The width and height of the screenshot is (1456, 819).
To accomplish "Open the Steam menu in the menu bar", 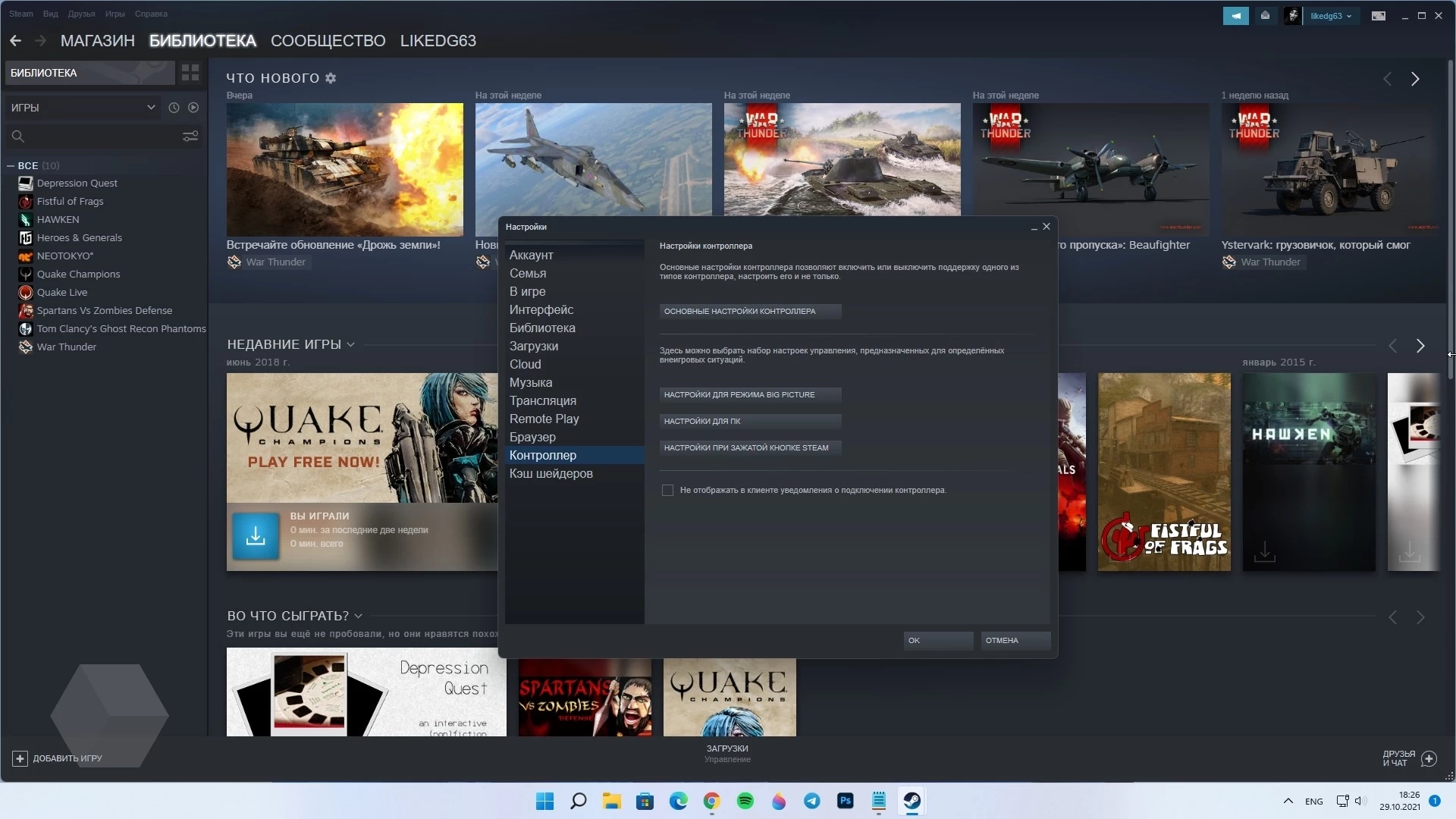I will (x=21, y=14).
